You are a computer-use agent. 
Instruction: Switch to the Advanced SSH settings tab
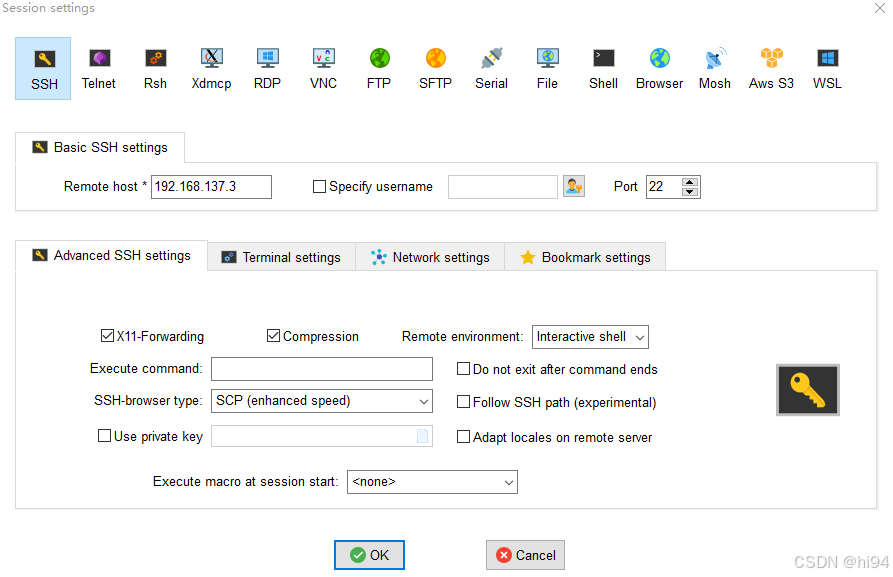click(x=112, y=256)
